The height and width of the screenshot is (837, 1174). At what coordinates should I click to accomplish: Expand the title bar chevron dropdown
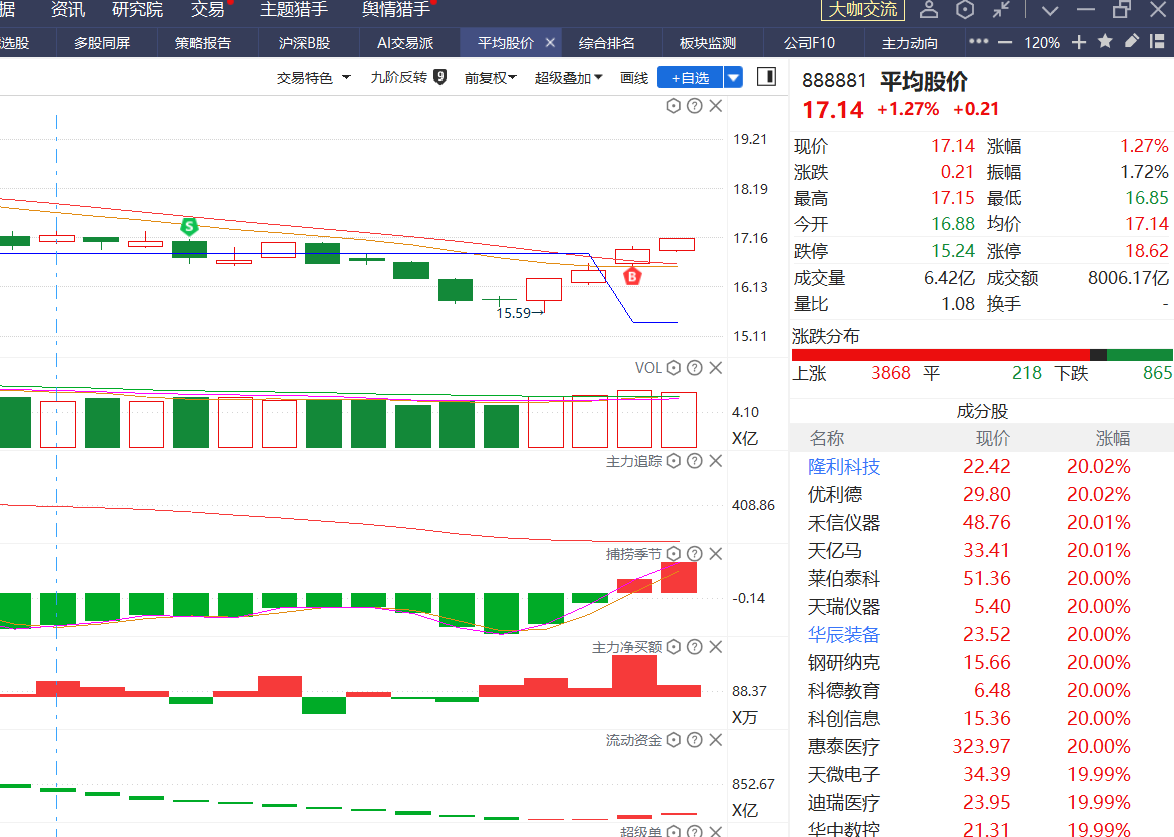pos(1050,10)
